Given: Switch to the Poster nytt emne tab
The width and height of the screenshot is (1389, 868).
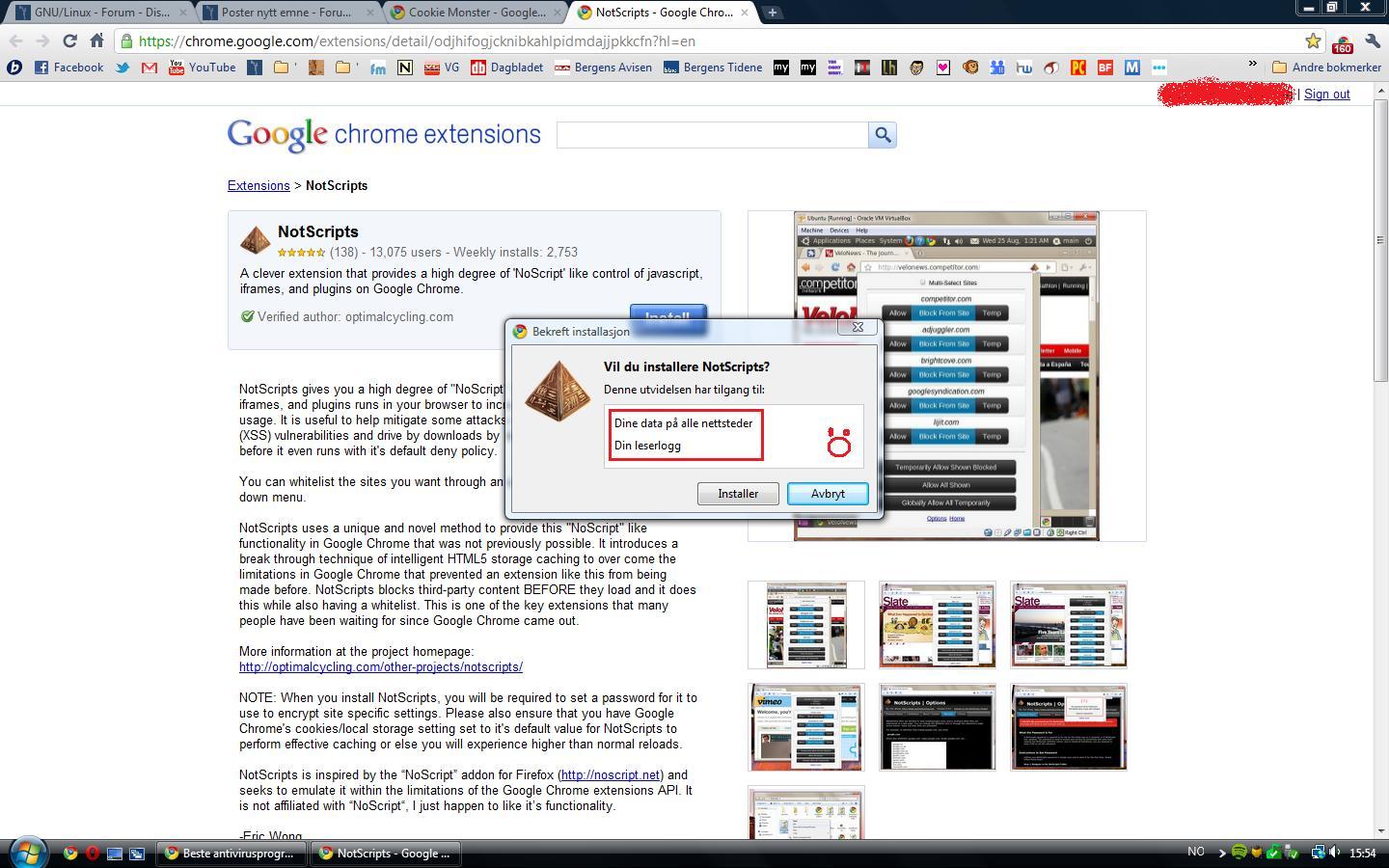Looking at the screenshot, I should 287,13.
